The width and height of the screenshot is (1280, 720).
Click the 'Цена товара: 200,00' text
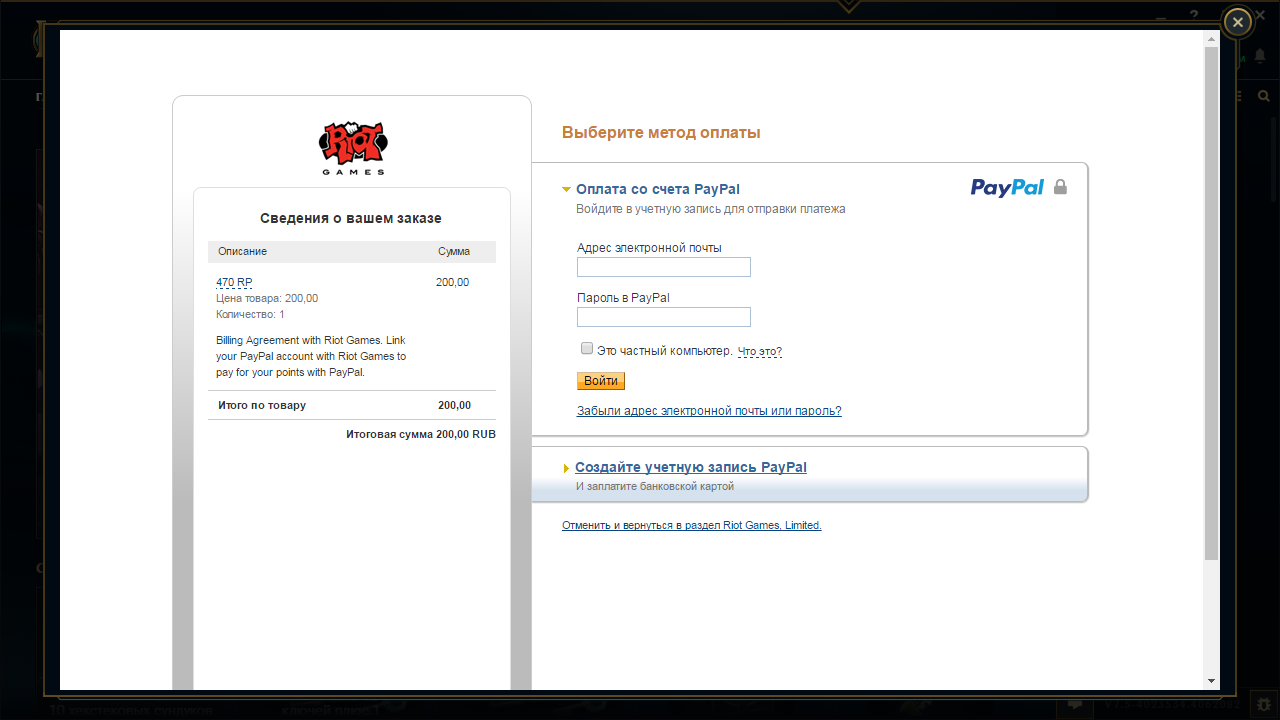(267, 298)
